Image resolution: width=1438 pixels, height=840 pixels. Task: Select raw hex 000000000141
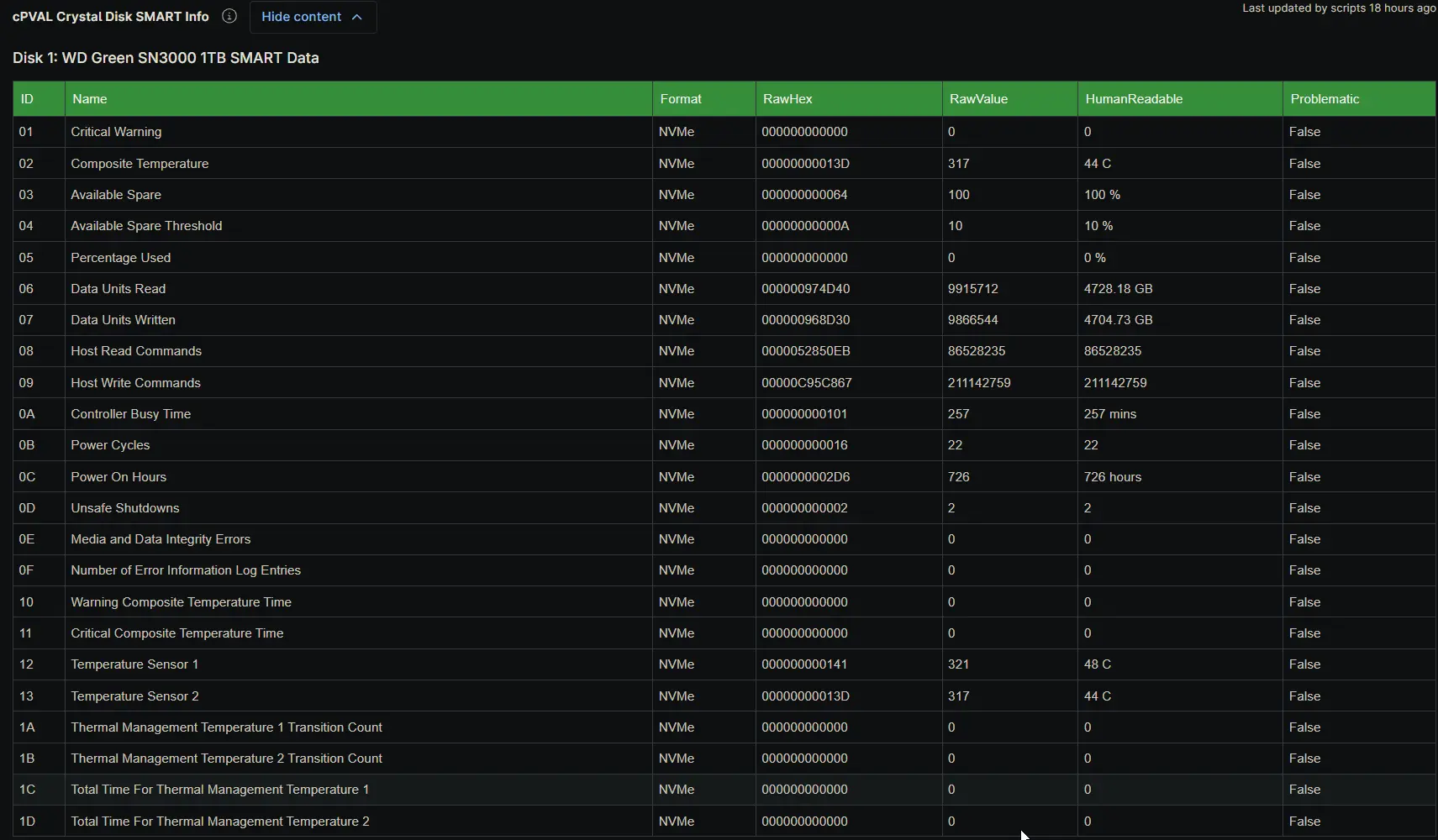tap(804, 664)
